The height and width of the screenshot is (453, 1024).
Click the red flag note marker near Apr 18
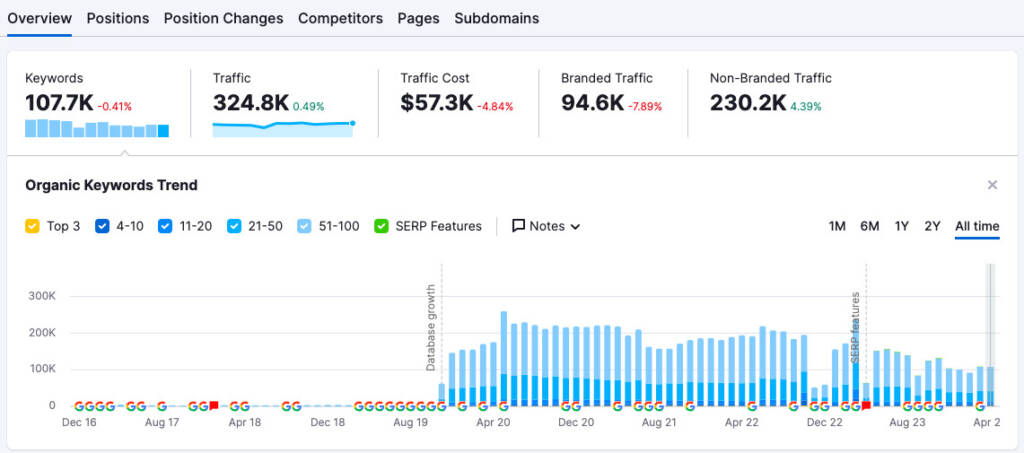(x=214, y=406)
